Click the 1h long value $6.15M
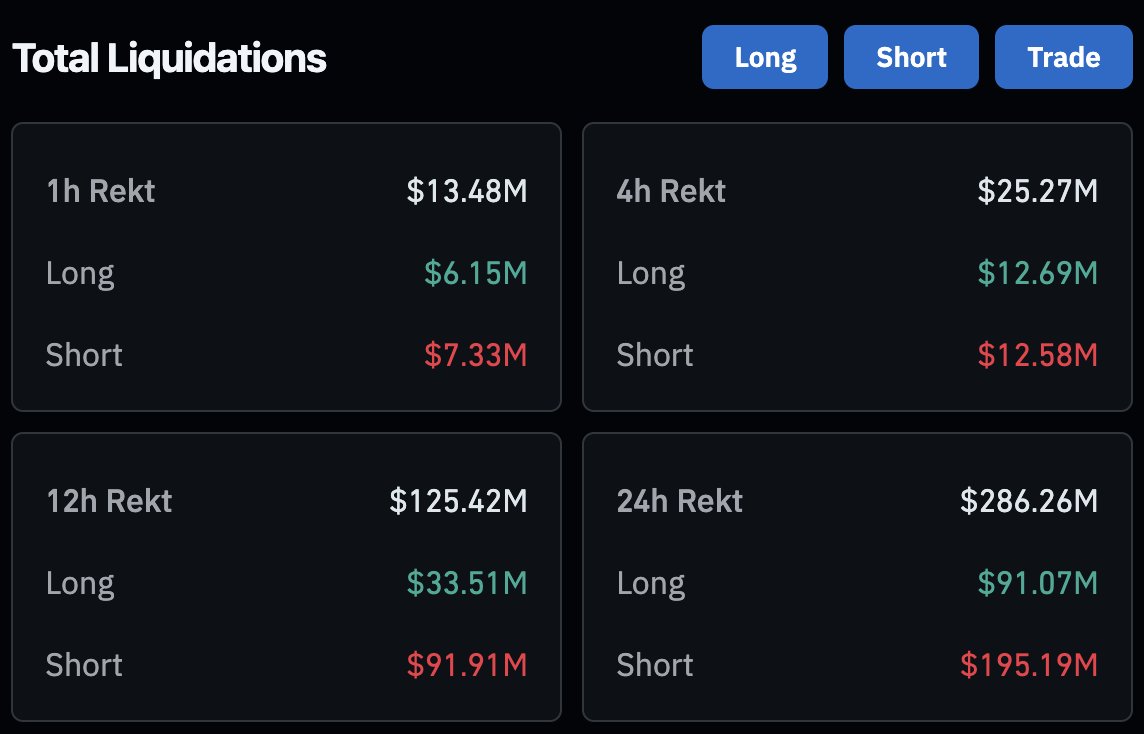The height and width of the screenshot is (734, 1144). [x=475, y=273]
